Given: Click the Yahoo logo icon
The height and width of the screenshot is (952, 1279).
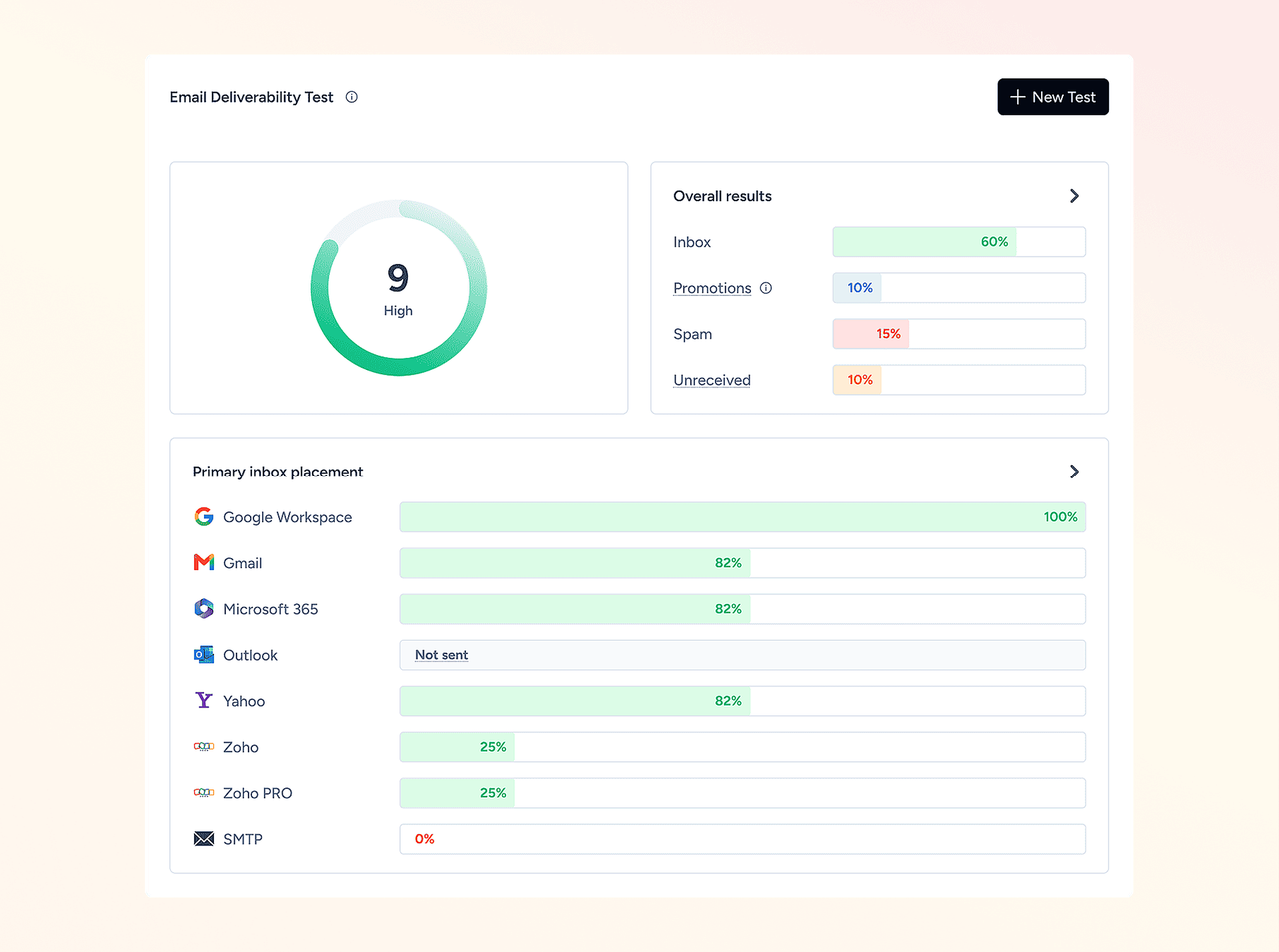Looking at the screenshot, I should point(204,700).
